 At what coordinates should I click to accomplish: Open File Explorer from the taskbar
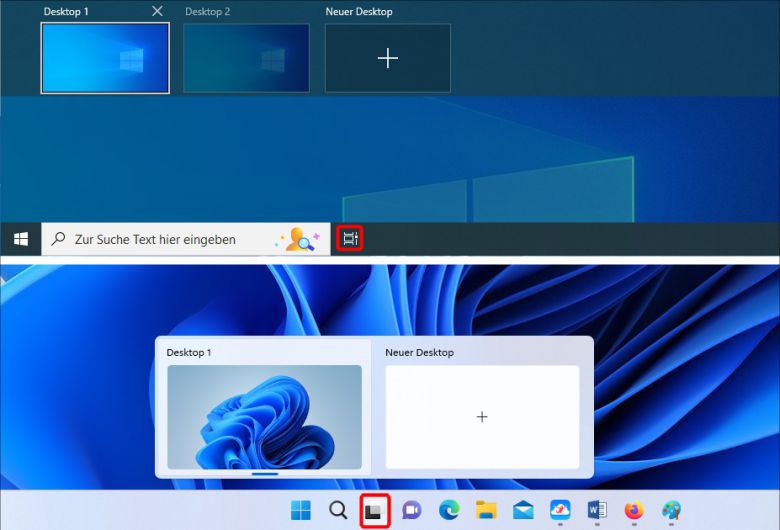(486, 511)
